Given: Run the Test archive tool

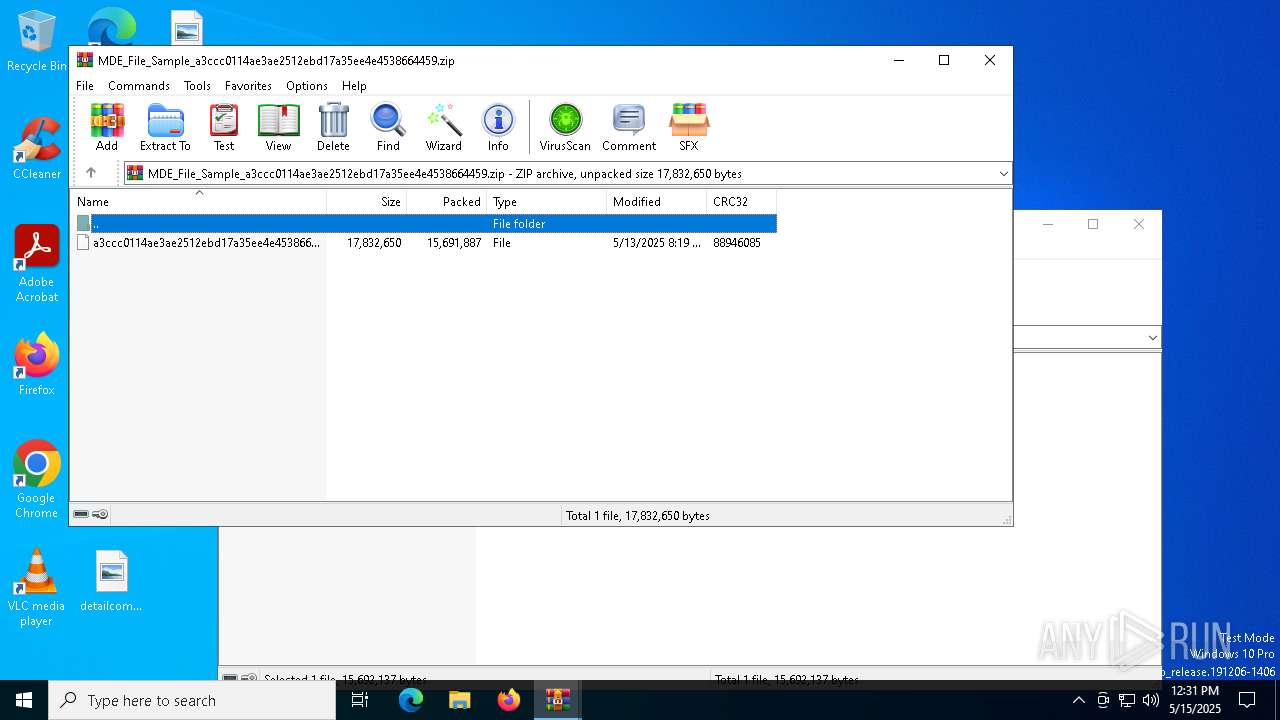Looking at the screenshot, I should pos(224,127).
